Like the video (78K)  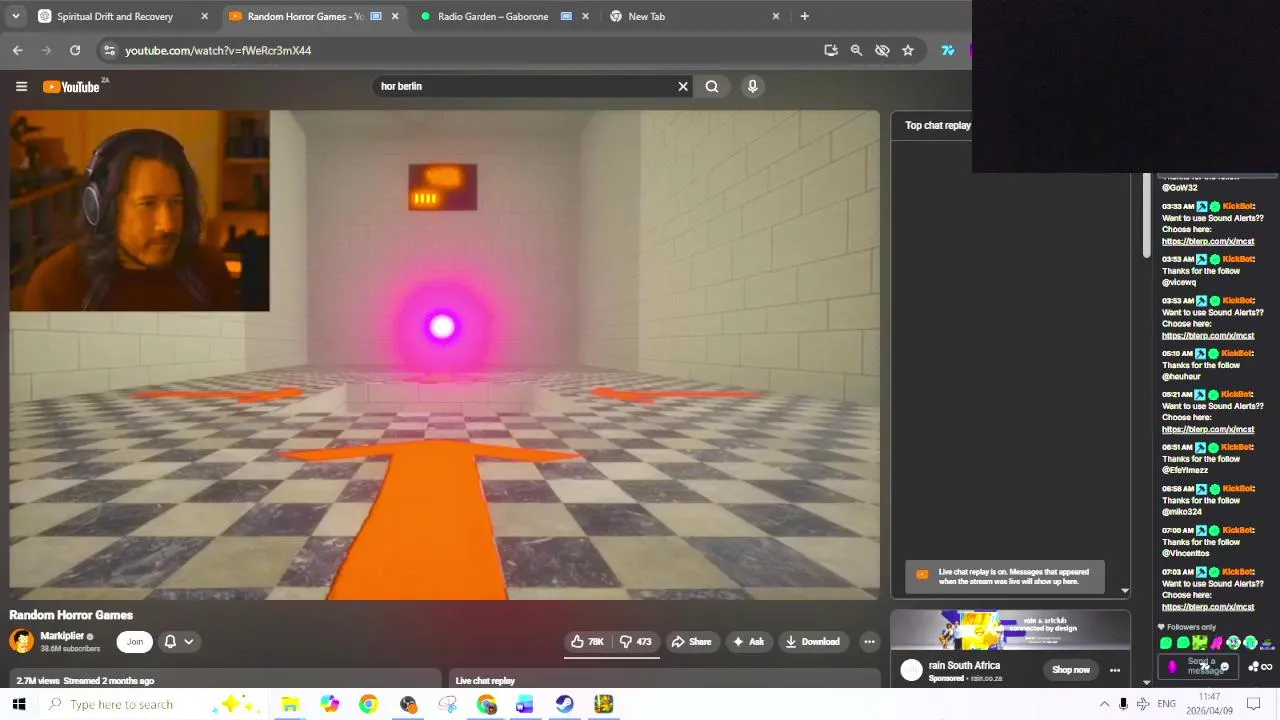coord(587,642)
